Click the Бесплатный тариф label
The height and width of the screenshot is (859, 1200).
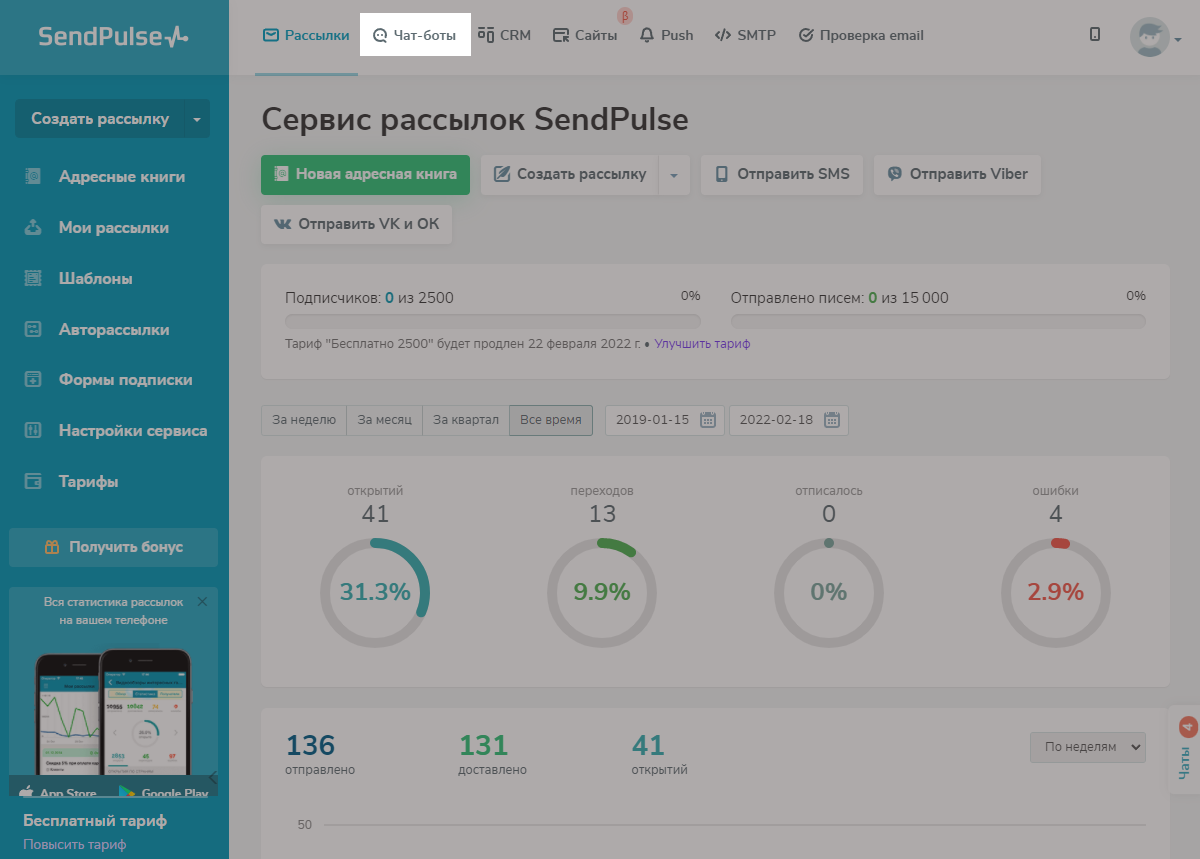point(95,821)
